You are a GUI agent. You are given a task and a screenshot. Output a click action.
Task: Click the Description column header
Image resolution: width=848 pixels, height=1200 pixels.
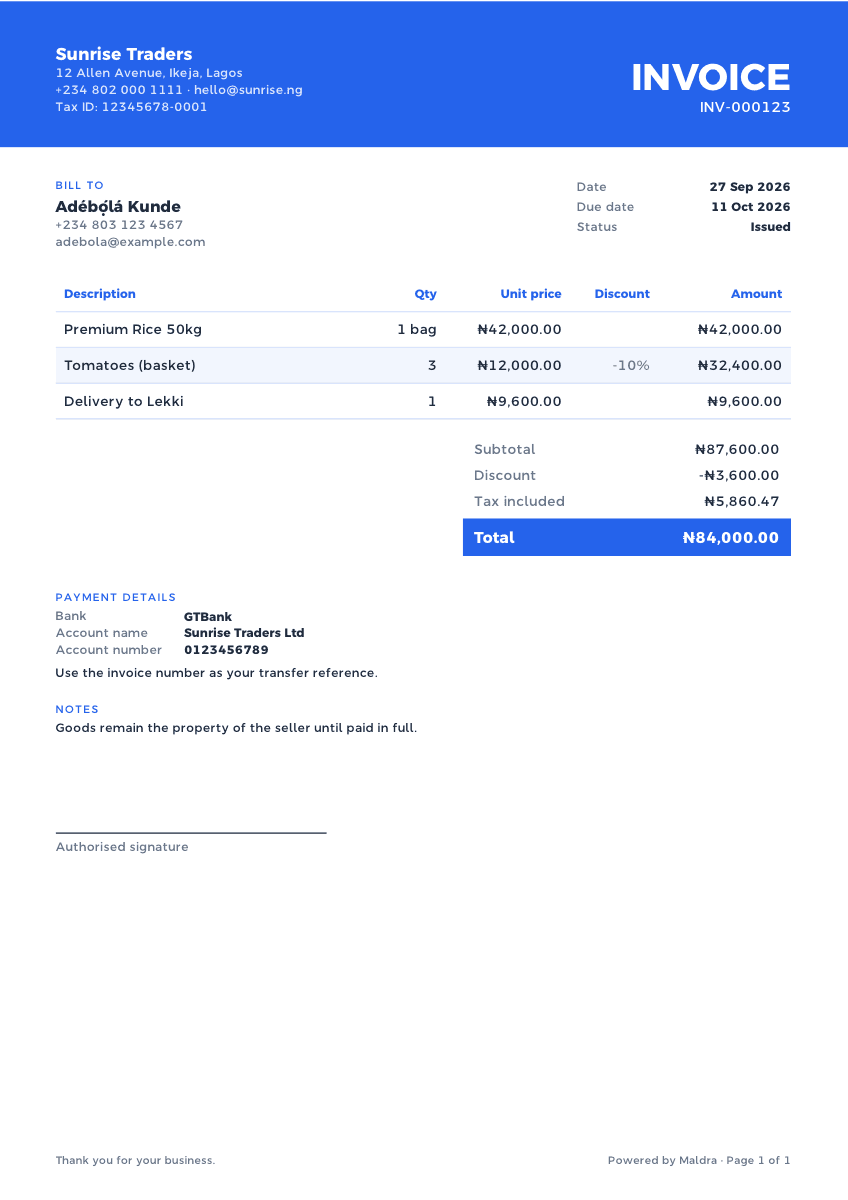[x=100, y=294]
